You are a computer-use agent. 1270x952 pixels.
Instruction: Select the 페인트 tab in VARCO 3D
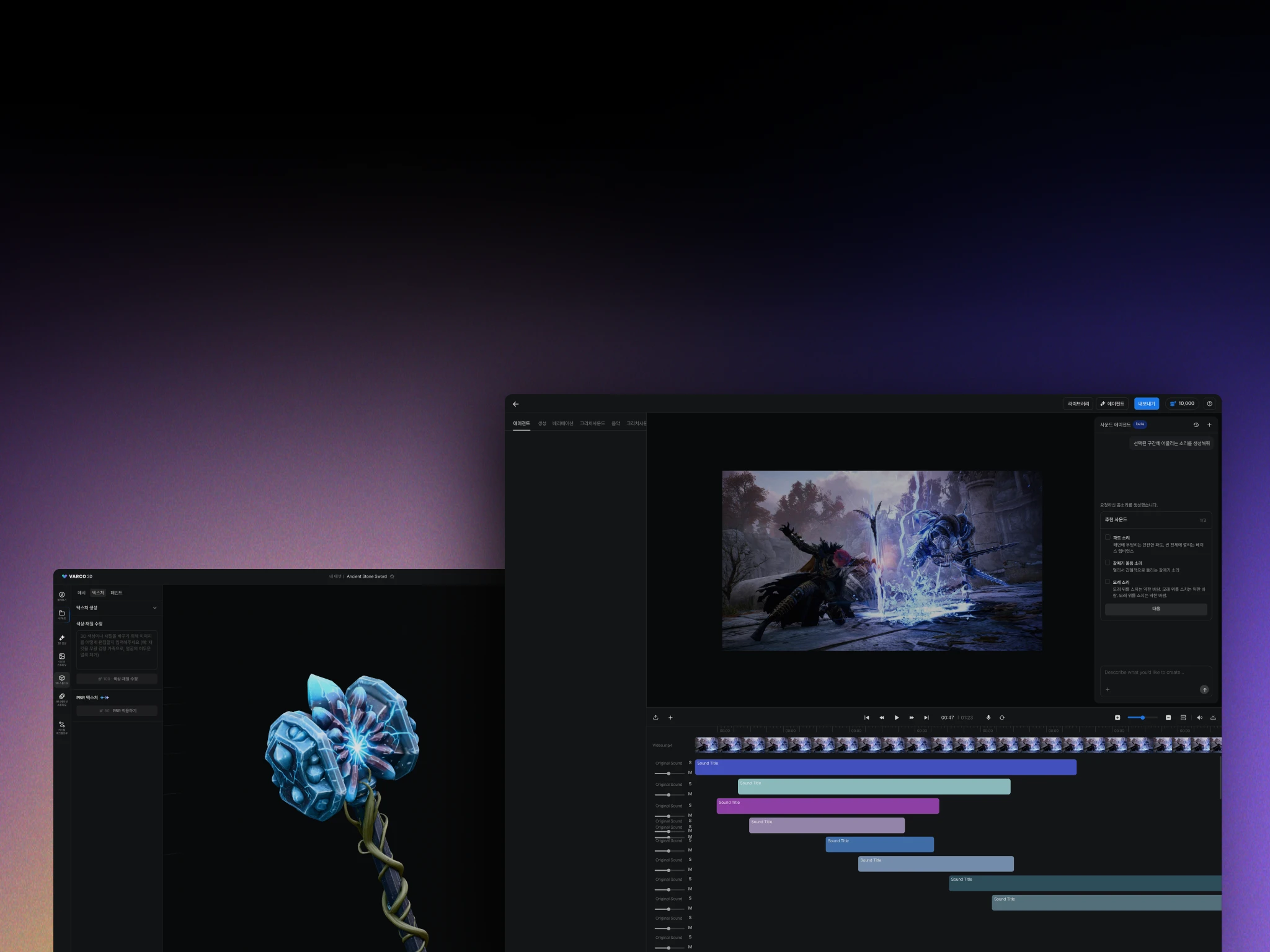117,593
